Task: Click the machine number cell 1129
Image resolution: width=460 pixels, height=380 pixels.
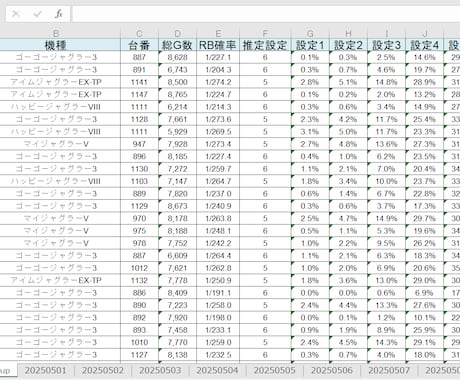Action: [x=139, y=206]
